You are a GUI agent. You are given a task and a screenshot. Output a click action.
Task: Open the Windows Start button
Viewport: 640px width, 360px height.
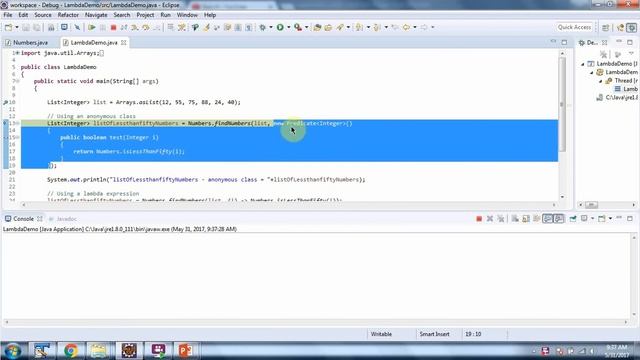pyautogui.click(x=13, y=351)
